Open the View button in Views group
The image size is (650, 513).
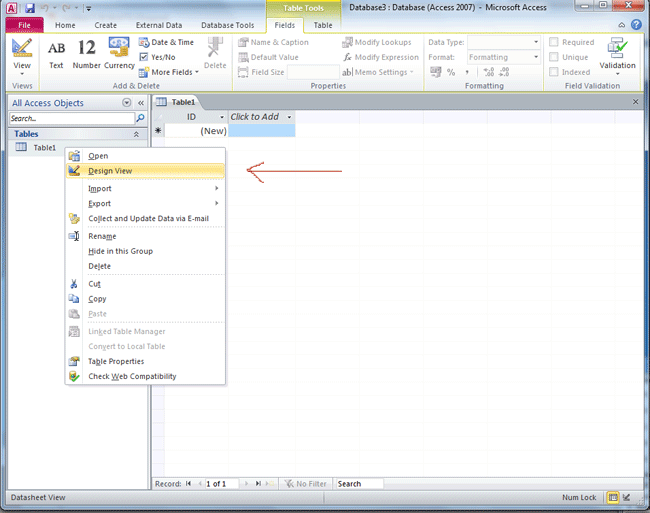tap(22, 57)
